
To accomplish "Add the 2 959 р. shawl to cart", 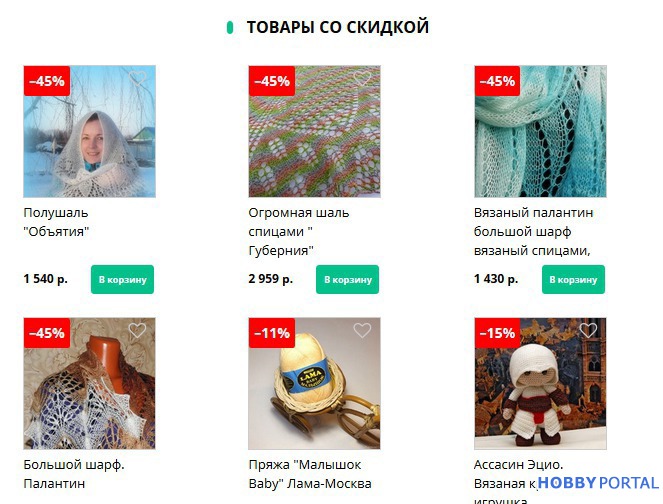I will 348,279.
